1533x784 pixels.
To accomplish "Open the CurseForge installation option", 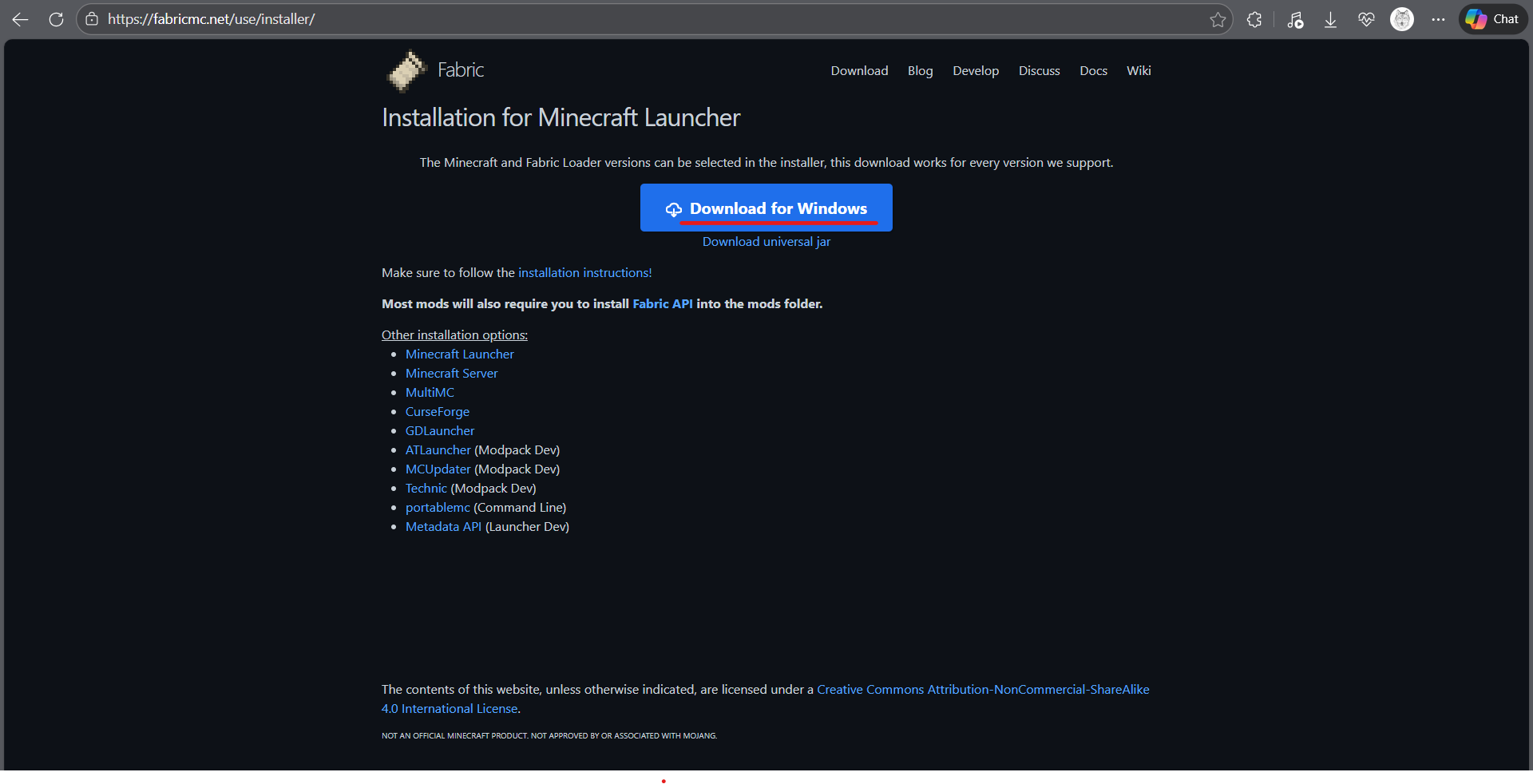I will point(437,412).
